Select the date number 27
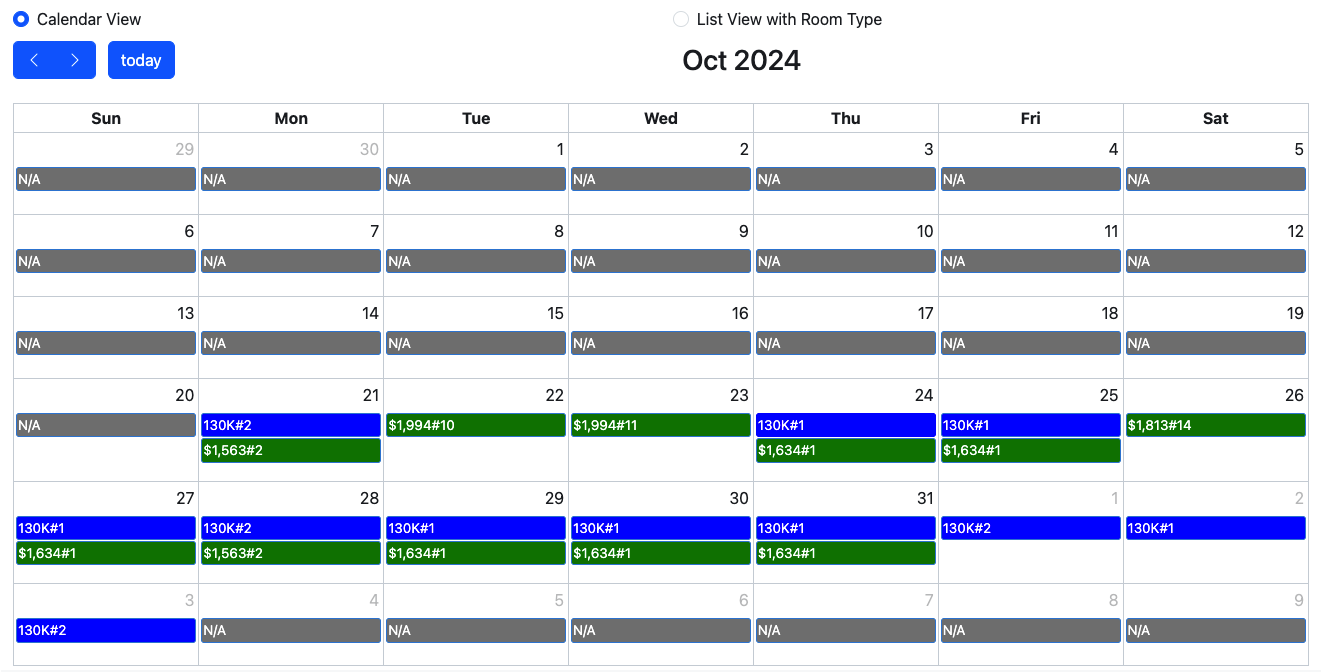 tap(185, 498)
